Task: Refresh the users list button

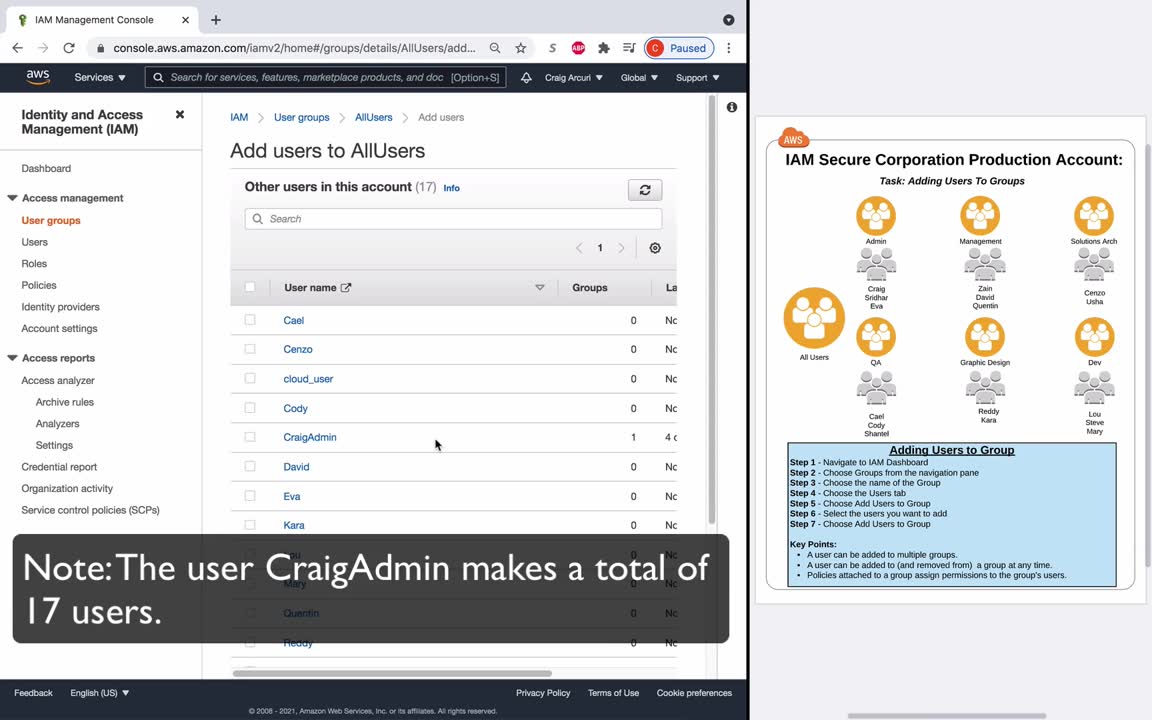Action: tap(645, 190)
